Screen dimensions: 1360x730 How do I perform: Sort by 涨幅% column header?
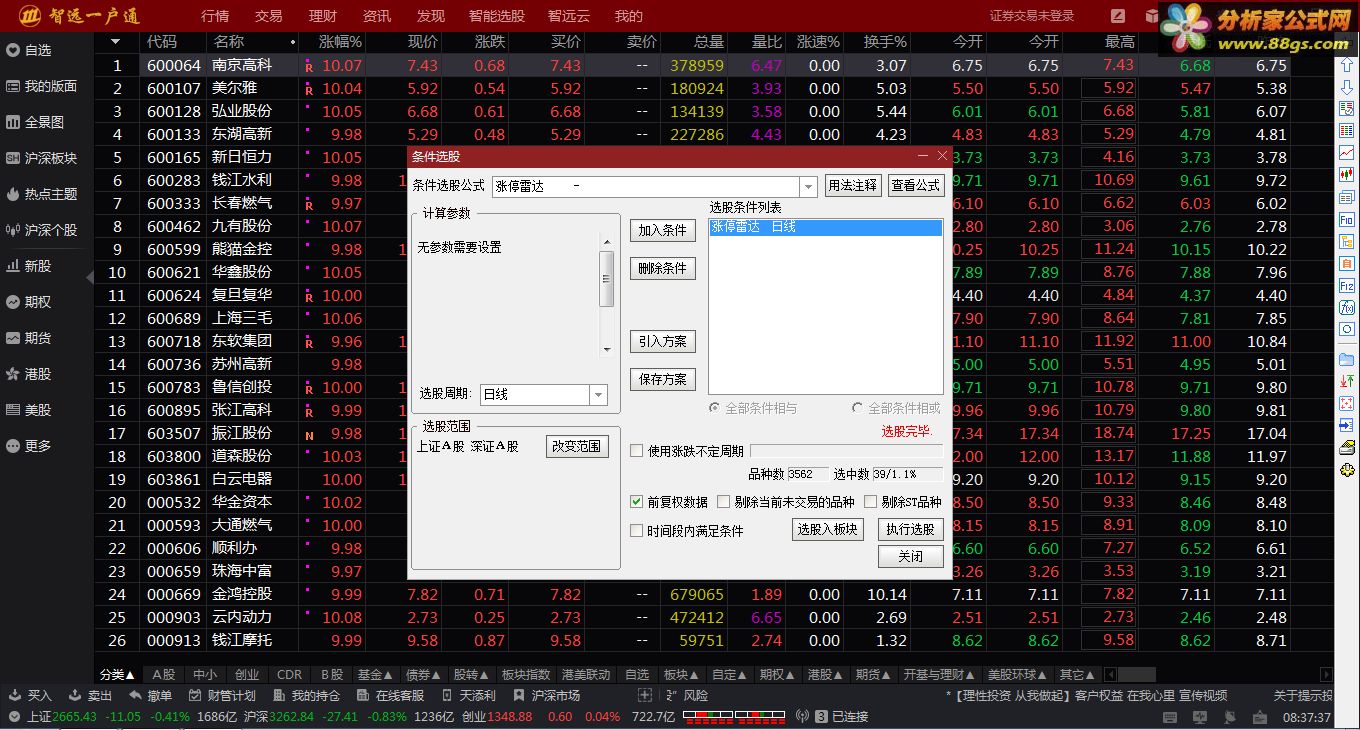(x=341, y=42)
